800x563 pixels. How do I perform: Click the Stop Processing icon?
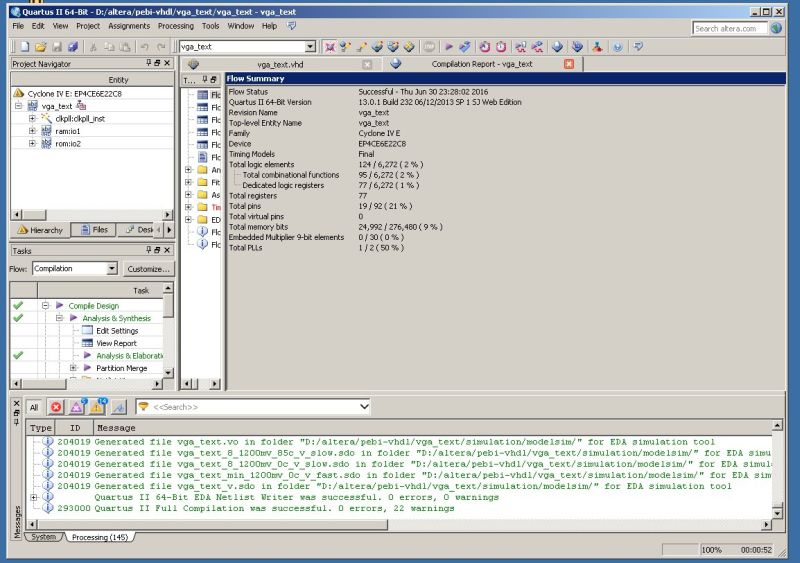[430, 47]
